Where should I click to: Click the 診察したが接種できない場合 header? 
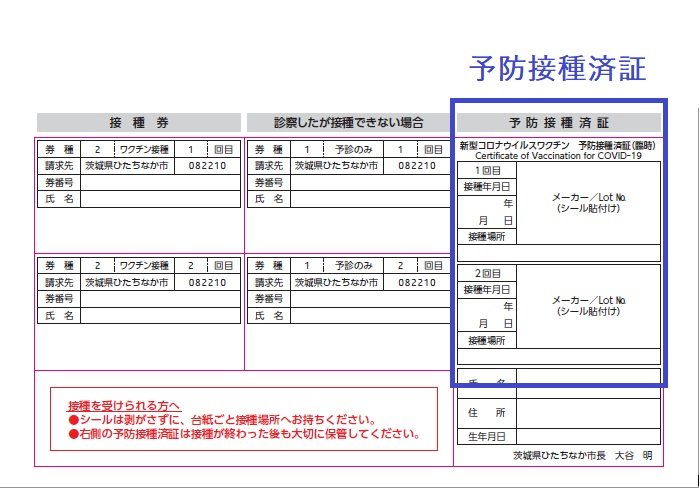[348, 122]
